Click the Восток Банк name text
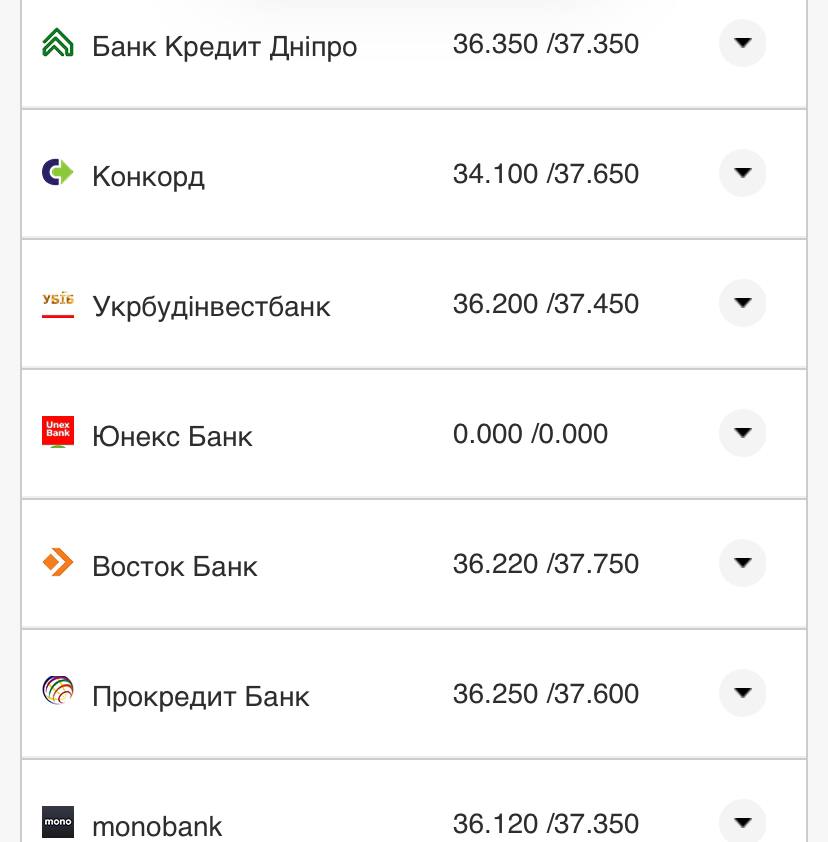Viewport: 828px width, 842px height. [x=175, y=565]
